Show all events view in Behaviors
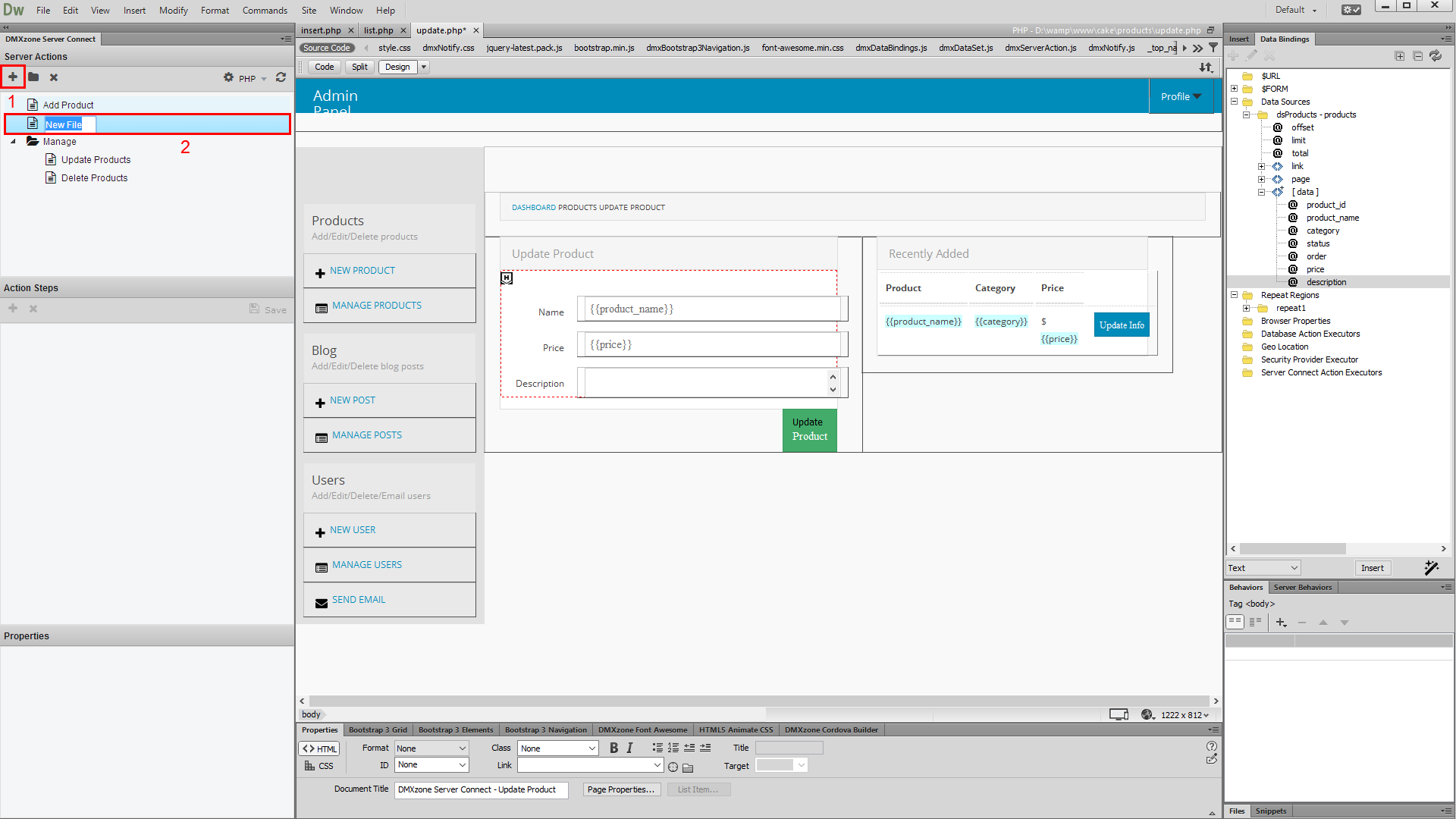The width and height of the screenshot is (1456, 819). pos(1255,622)
